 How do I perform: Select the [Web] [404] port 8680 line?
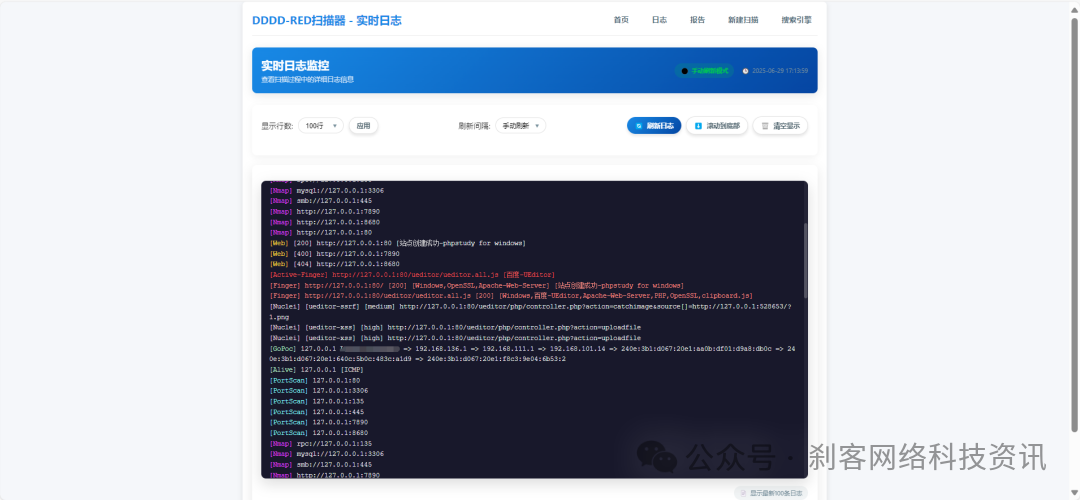click(334, 264)
